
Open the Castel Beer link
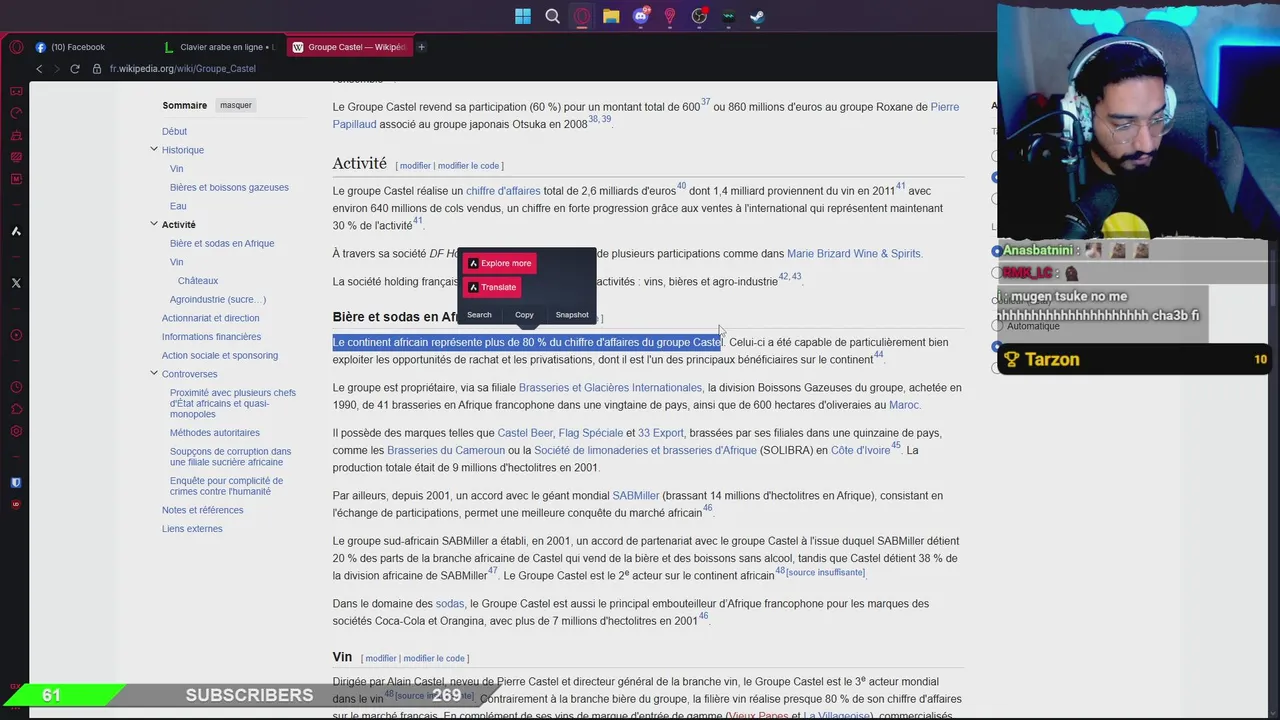pyautogui.click(x=525, y=433)
